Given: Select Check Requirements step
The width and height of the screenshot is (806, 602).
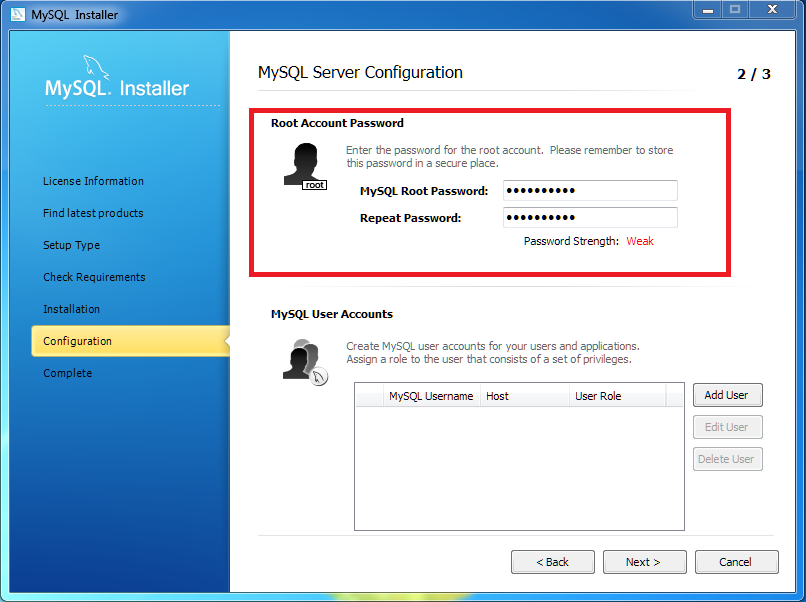Looking at the screenshot, I should [x=94, y=277].
